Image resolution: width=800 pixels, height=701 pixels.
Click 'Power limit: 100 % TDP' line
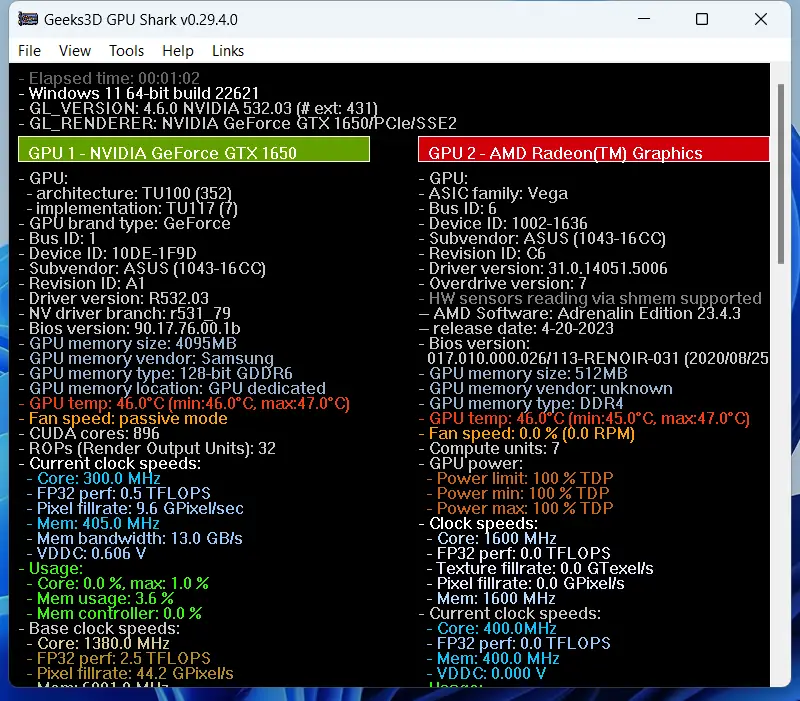[520, 479]
